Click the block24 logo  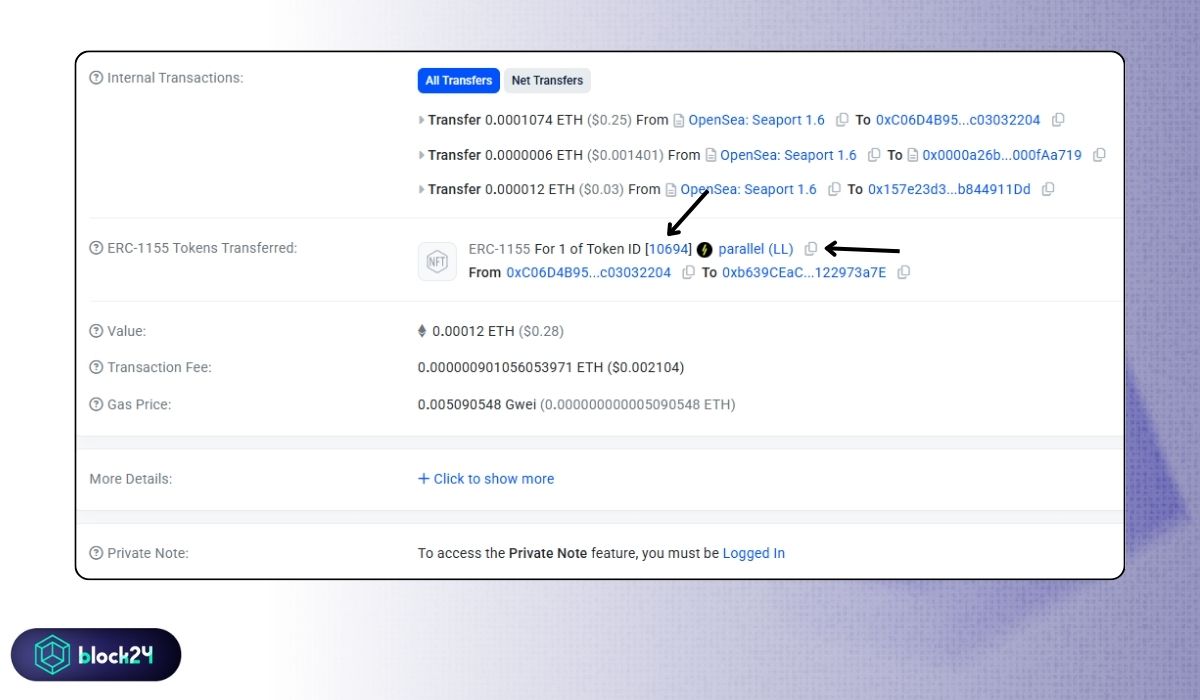point(96,655)
